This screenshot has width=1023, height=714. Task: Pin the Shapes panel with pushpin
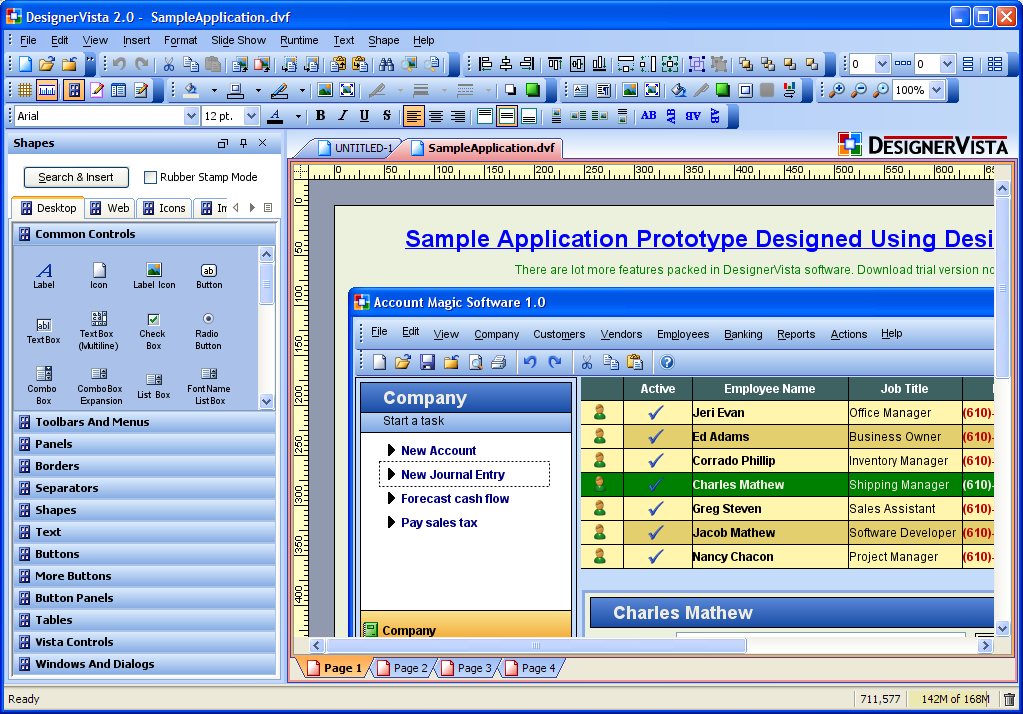pyautogui.click(x=243, y=143)
